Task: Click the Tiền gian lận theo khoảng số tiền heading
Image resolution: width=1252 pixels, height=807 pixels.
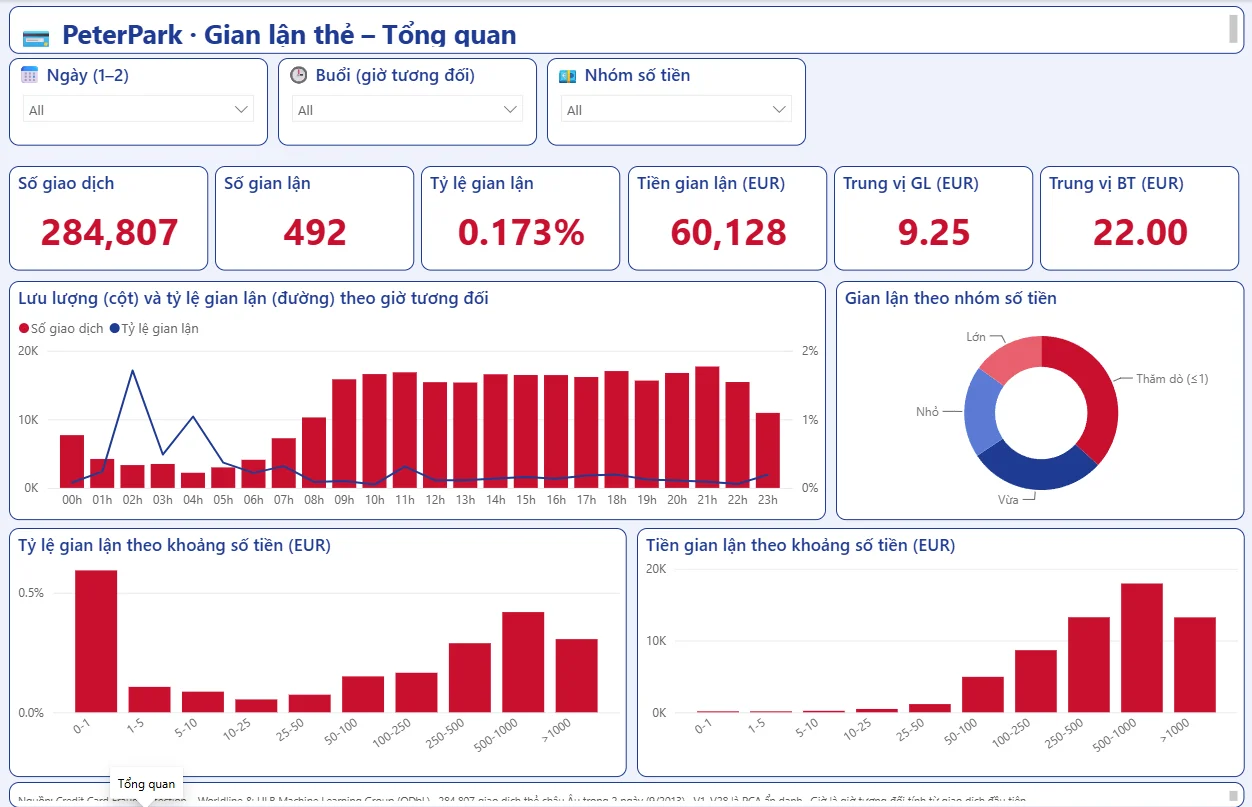Action: coord(800,545)
